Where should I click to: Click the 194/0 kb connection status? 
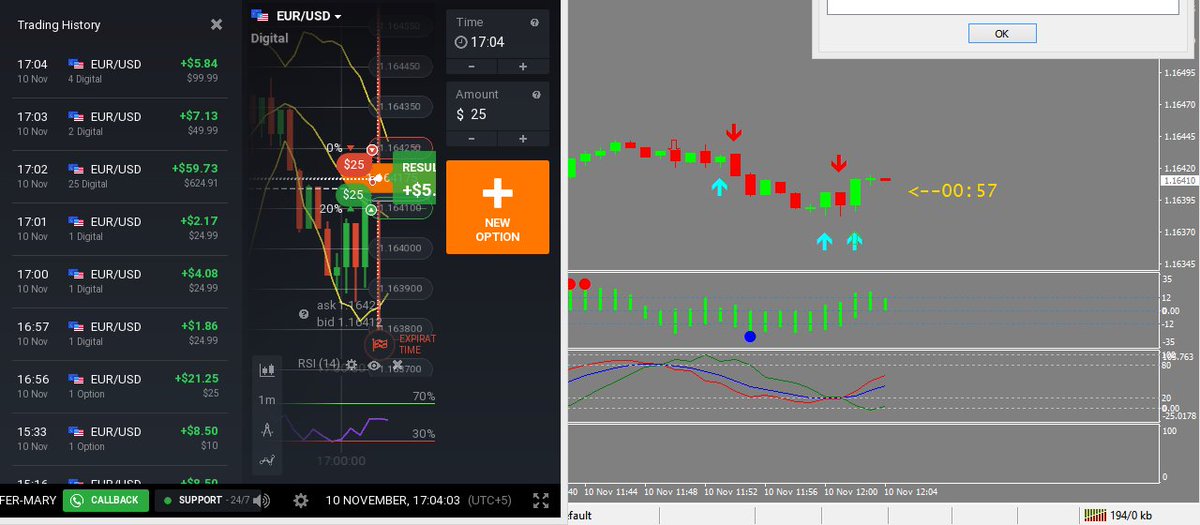[x=1119, y=515]
